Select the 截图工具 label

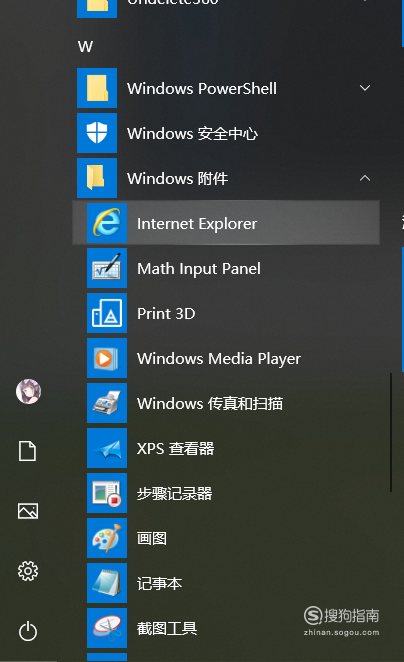point(167,629)
